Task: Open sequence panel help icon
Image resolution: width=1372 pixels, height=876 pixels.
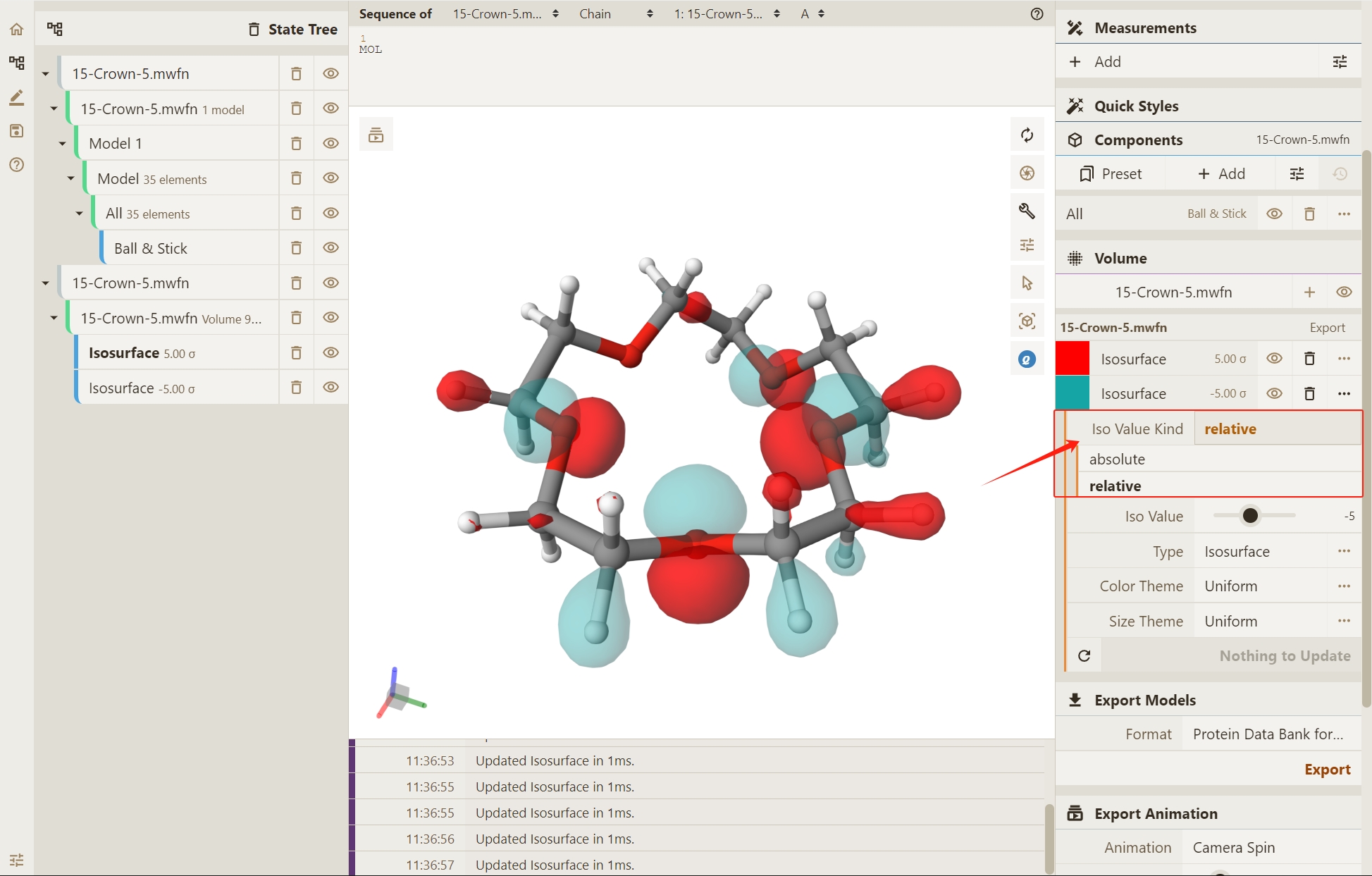Action: (1036, 14)
